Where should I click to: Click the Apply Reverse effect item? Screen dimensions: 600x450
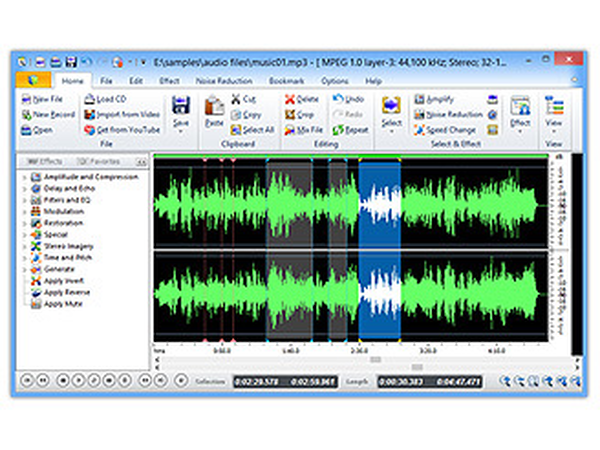60,292
